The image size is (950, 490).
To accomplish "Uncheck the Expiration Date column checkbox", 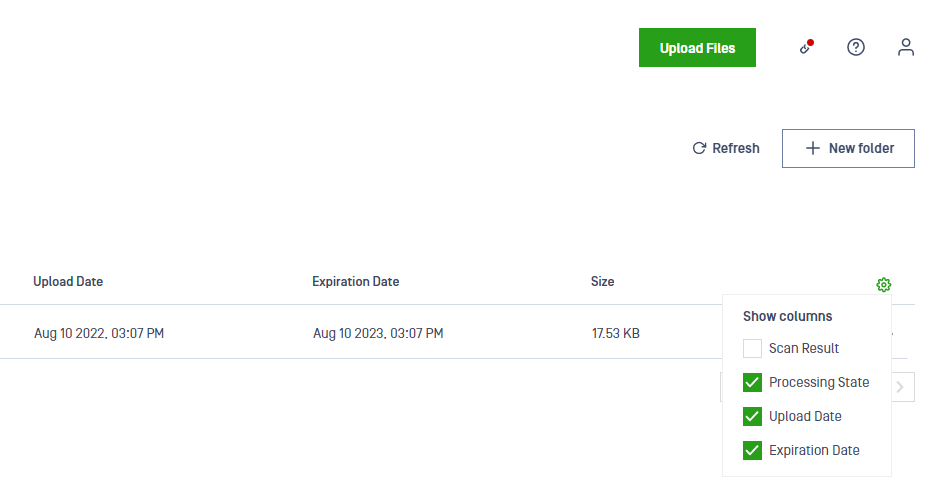I will (752, 450).
